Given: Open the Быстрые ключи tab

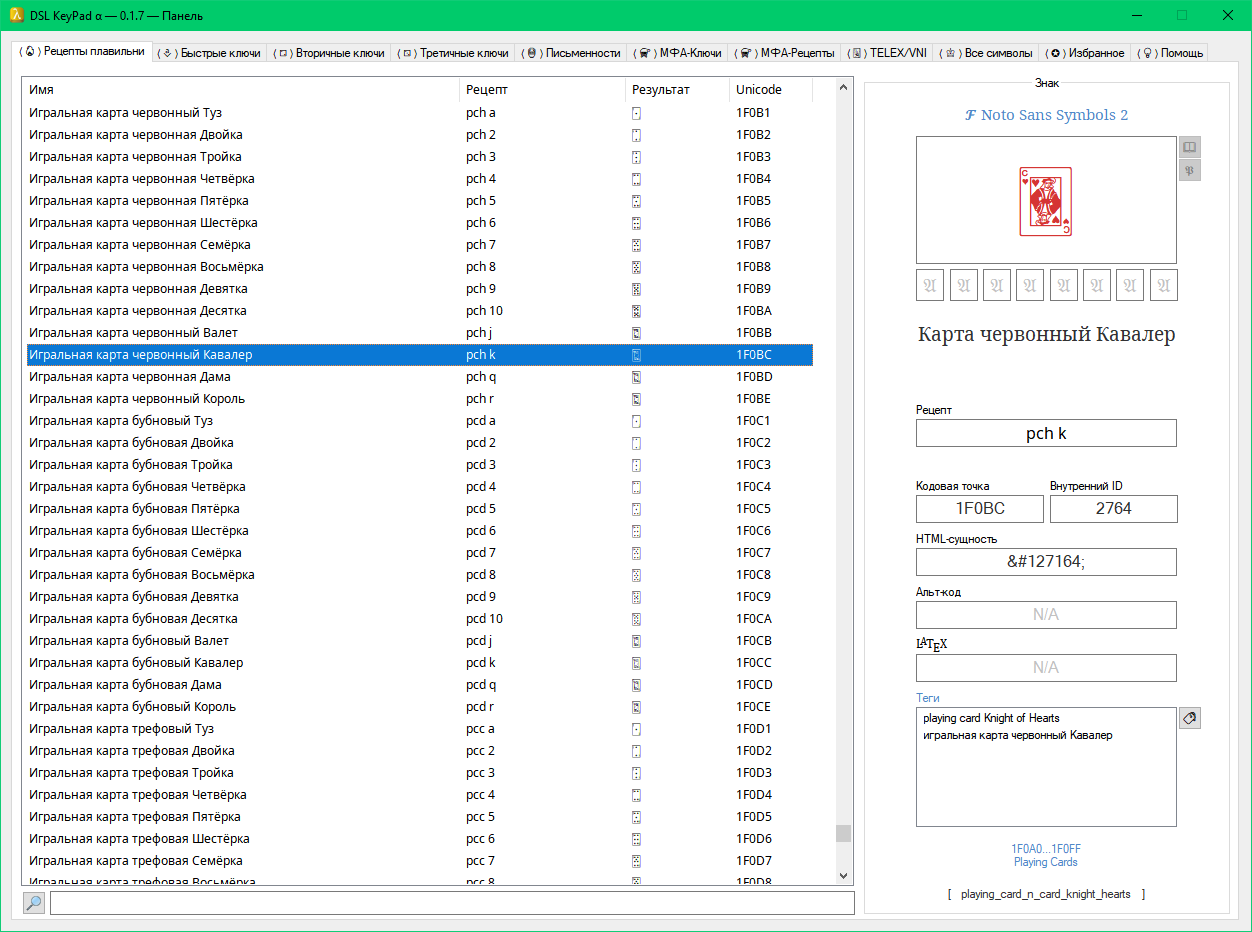Looking at the screenshot, I should point(211,53).
